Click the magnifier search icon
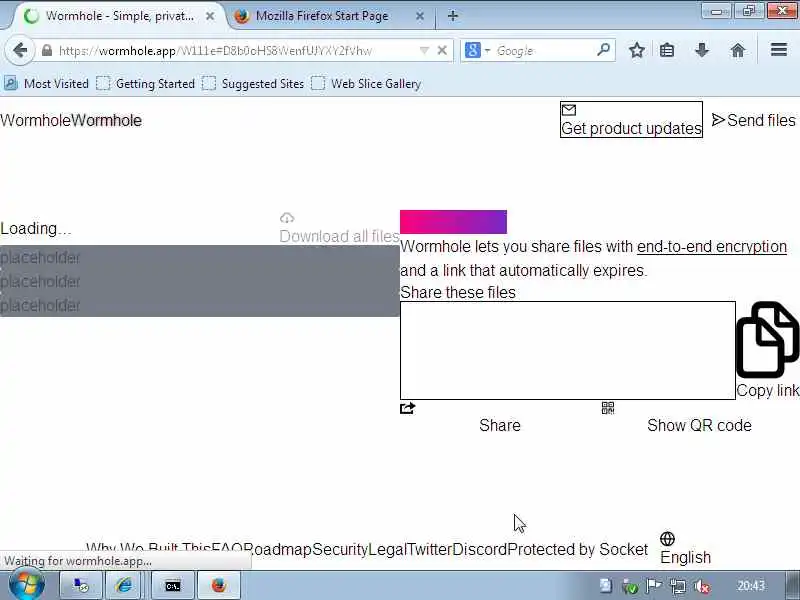Viewport: 800px width, 600px height. coord(603,49)
